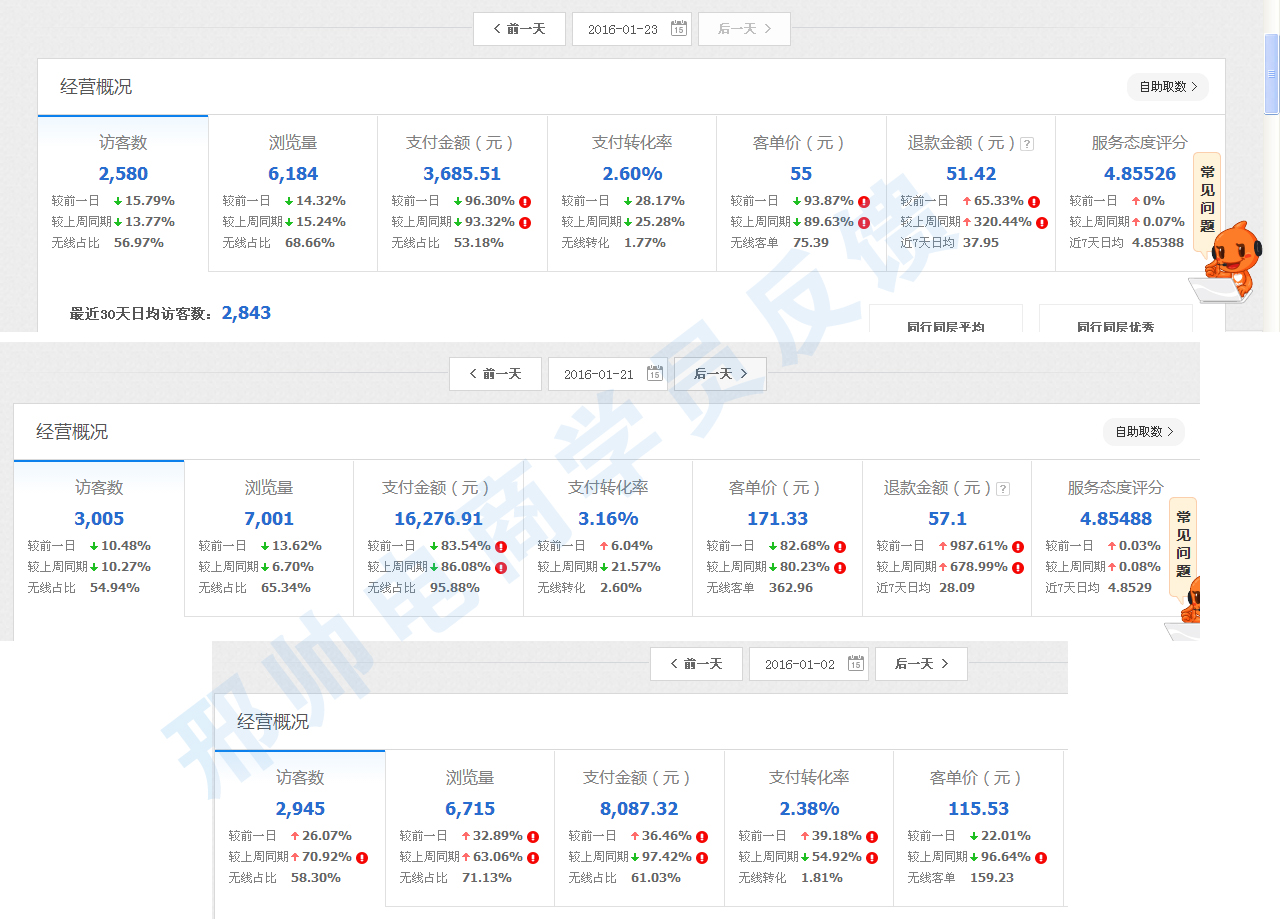
Task: Click the 2016-01-23 date input field
Action: click(x=623, y=29)
